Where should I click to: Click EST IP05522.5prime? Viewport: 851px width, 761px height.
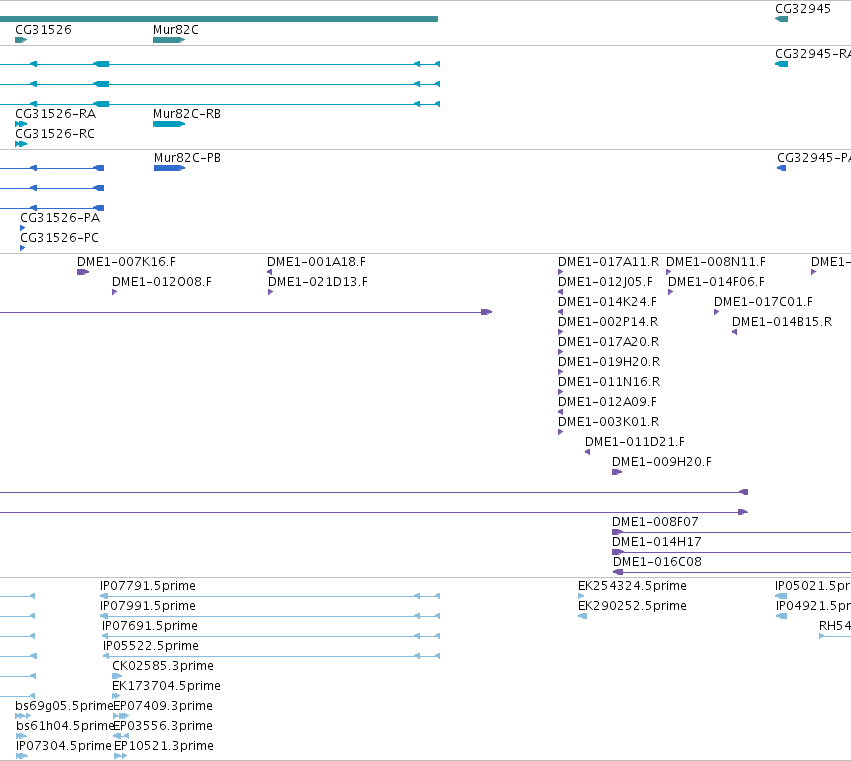click(x=271, y=656)
